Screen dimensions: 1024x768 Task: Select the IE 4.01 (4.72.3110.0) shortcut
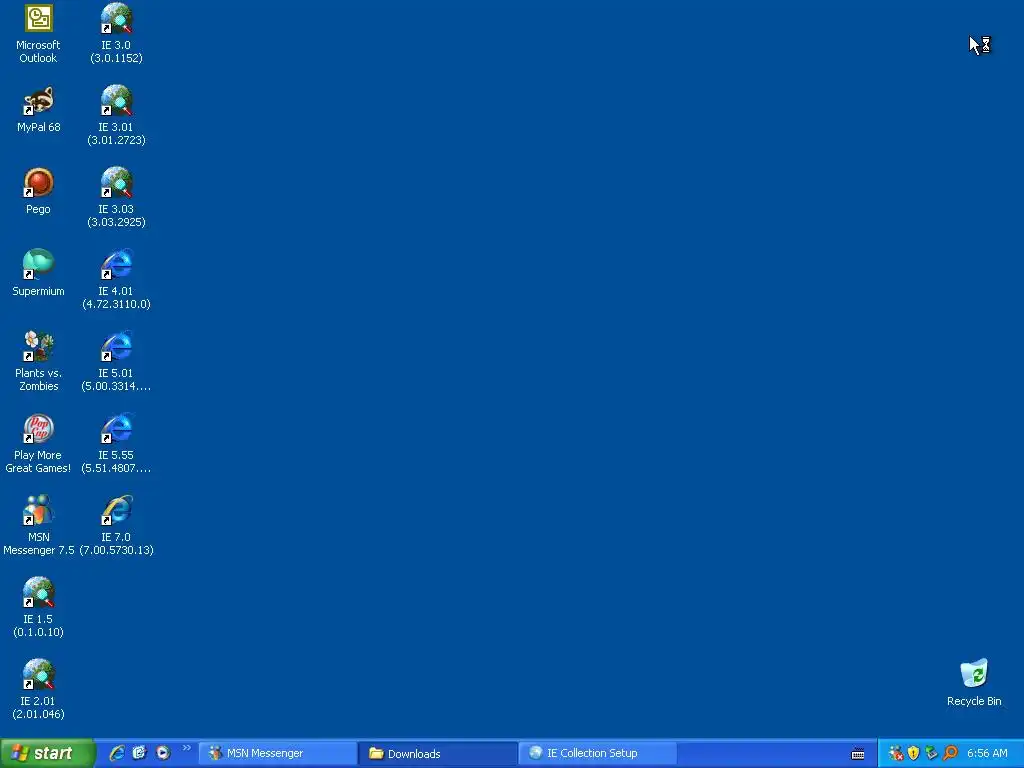116,280
